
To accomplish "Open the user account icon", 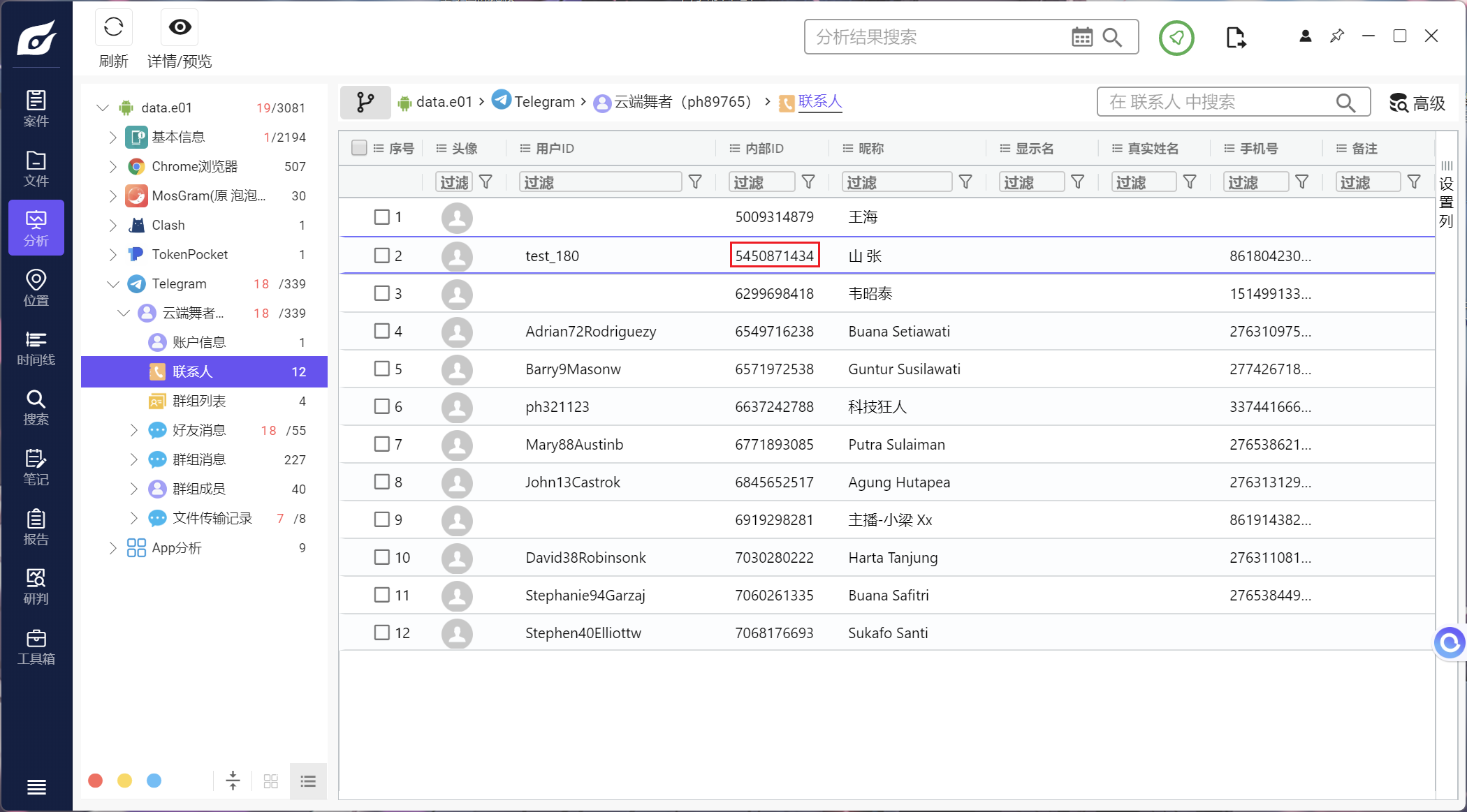I will click(x=1305, y=36).
